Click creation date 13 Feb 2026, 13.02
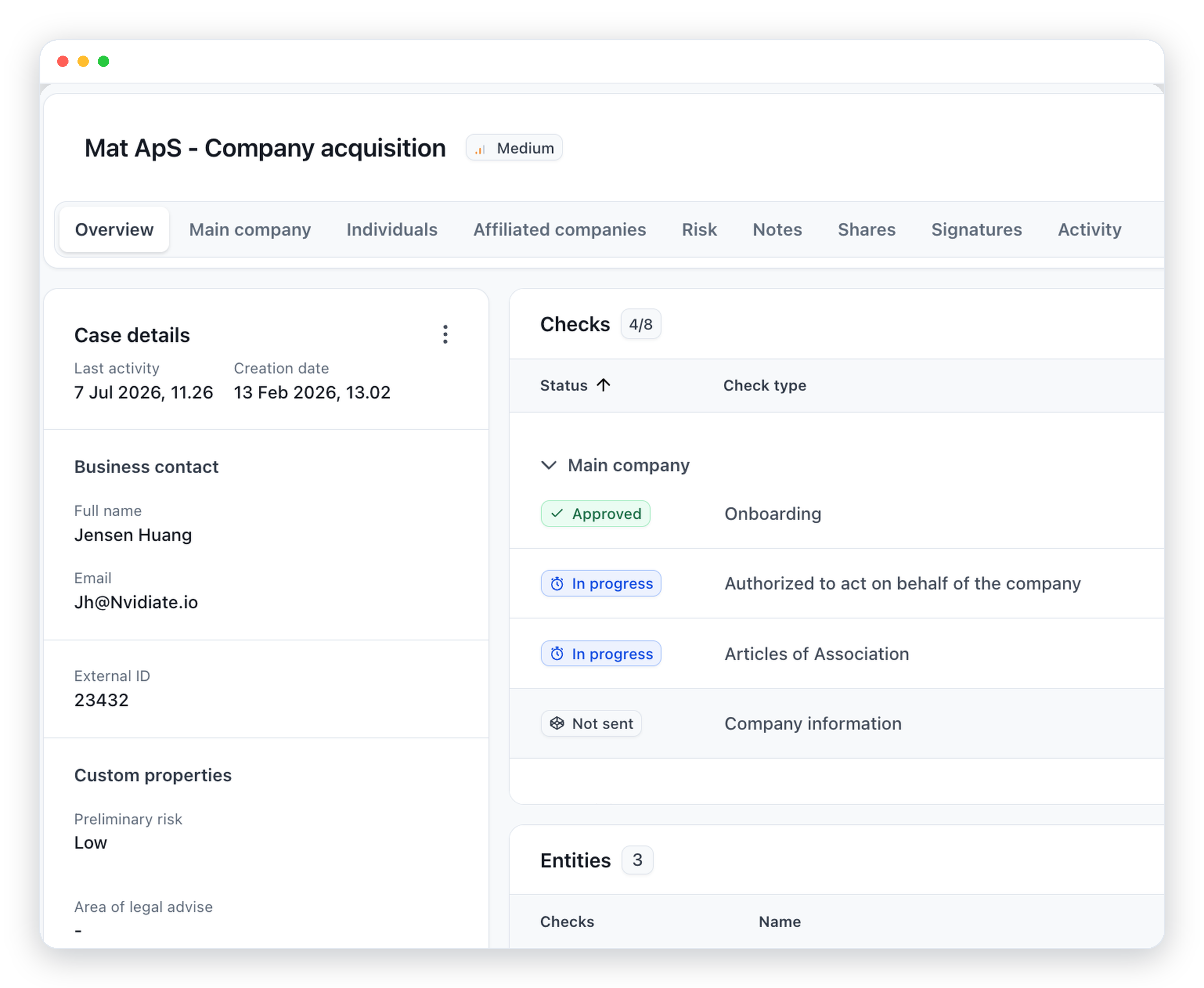The height and width of the screenshot is (988, 1204). [x=312, y=392]
